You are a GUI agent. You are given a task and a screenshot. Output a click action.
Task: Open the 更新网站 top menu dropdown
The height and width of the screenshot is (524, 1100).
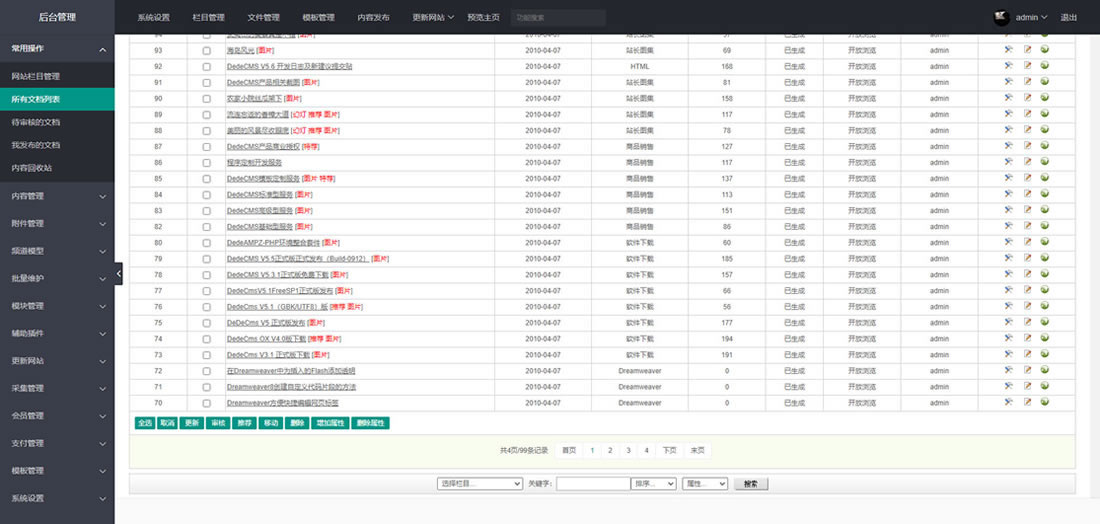point(433,18)
